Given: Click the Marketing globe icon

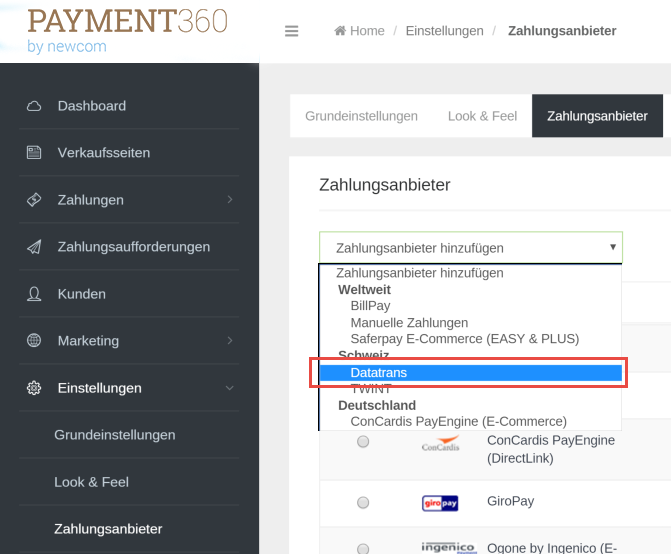Looking at the screenshot, I should click(x=34, y=341).
